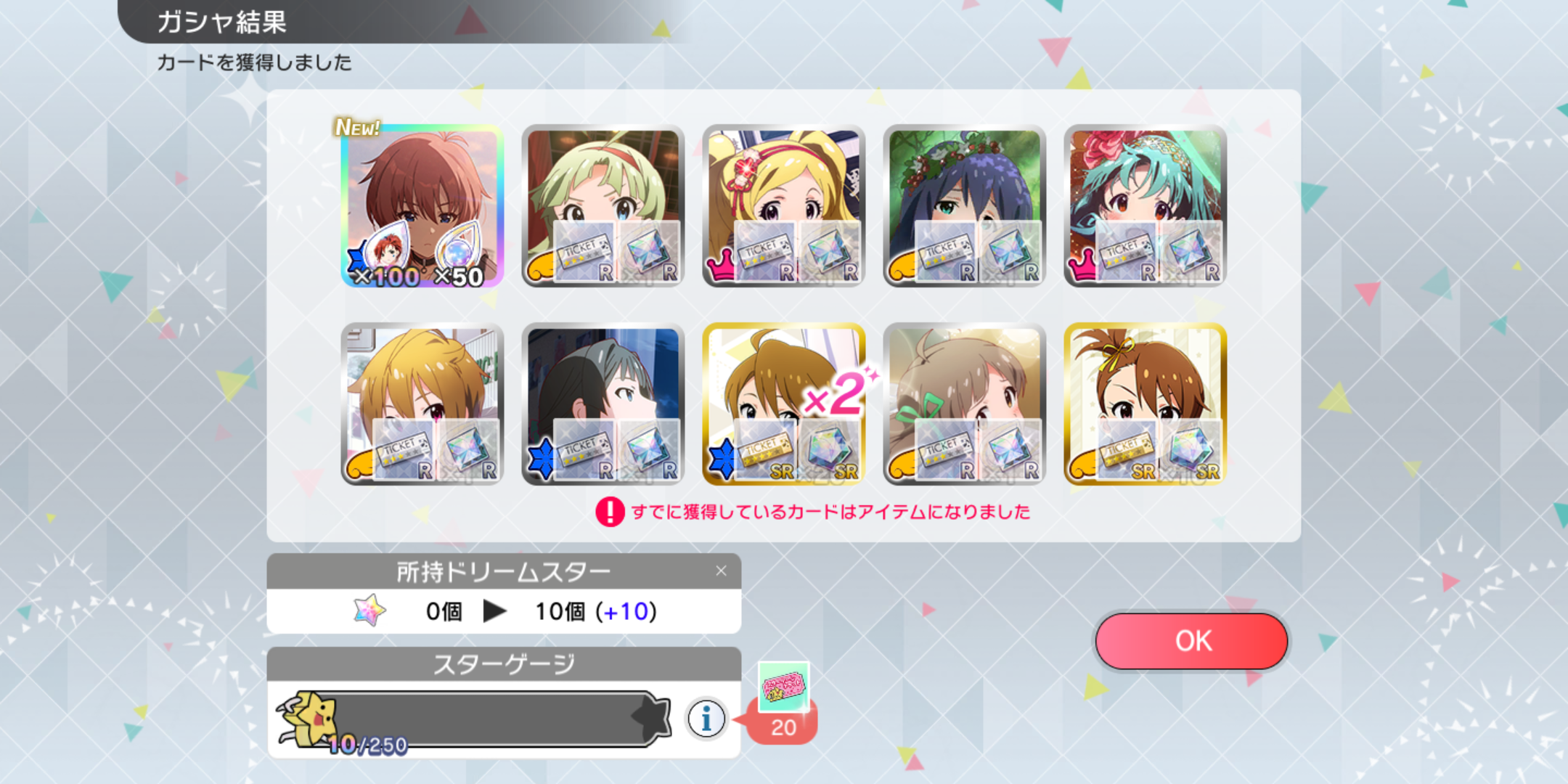Tap the pink ticket reward icon

click(x=783, y=687)
